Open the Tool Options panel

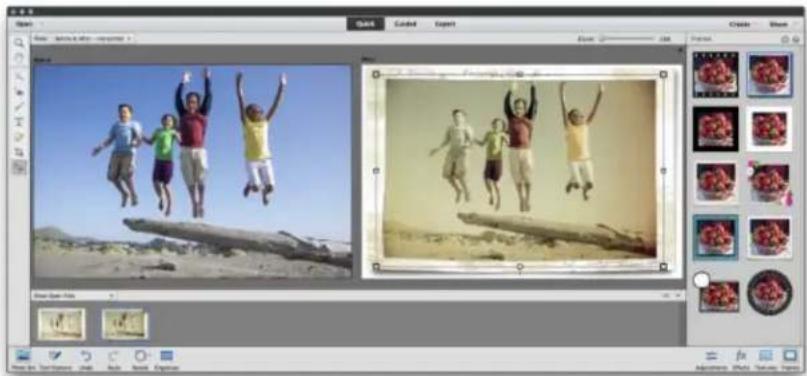click(55, 360)
